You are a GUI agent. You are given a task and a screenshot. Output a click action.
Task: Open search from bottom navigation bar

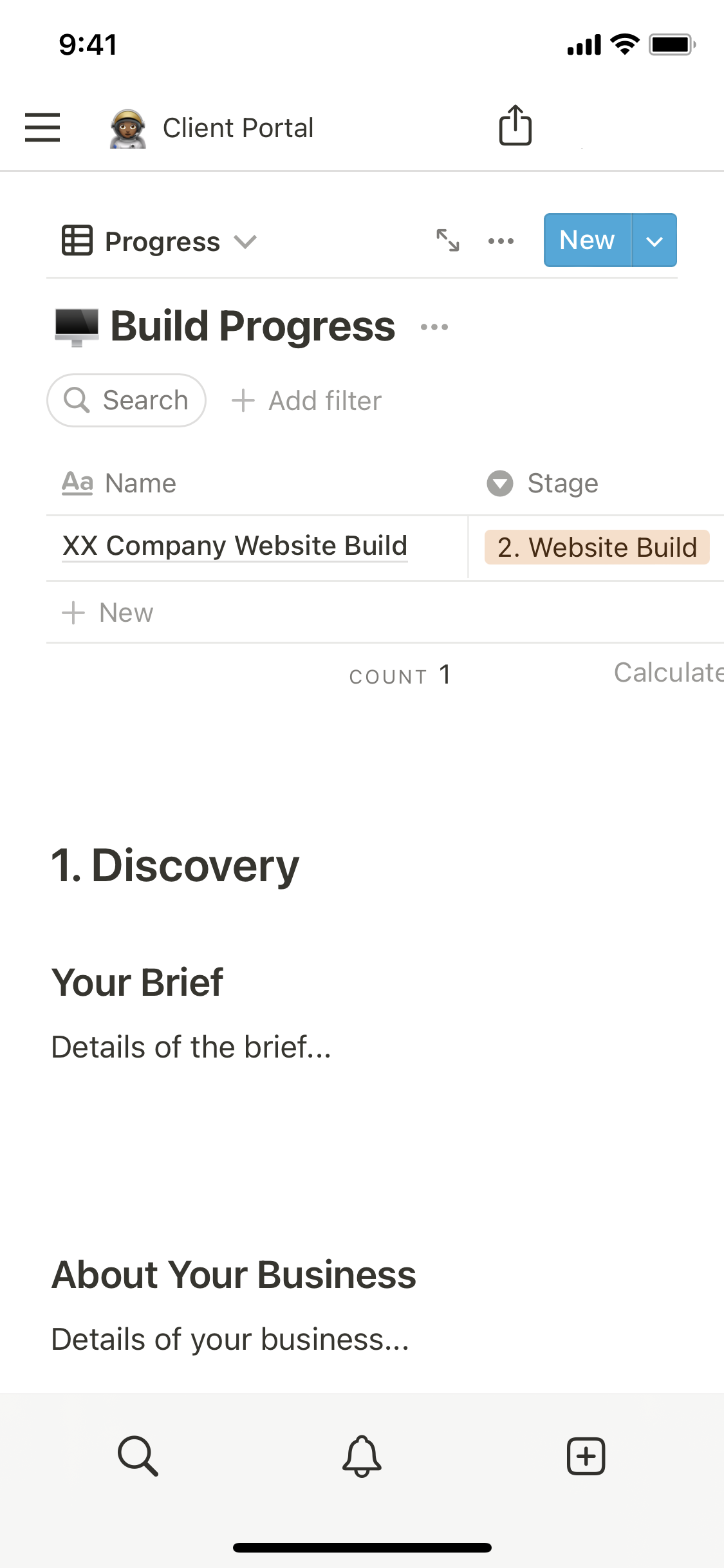[x=138, y=1455]
